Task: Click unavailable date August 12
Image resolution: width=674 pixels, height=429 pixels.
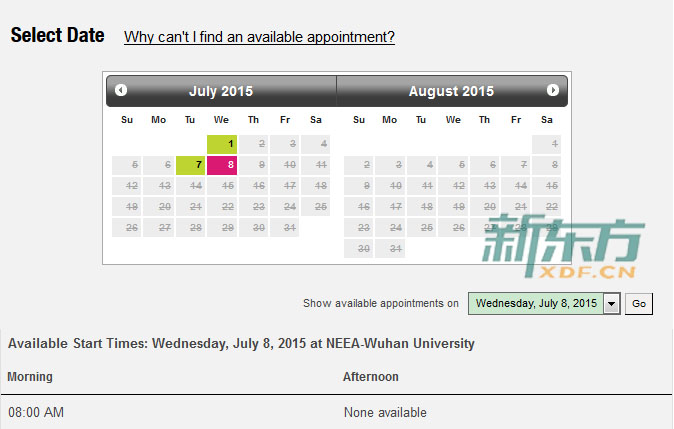Action: click(453, 186)
